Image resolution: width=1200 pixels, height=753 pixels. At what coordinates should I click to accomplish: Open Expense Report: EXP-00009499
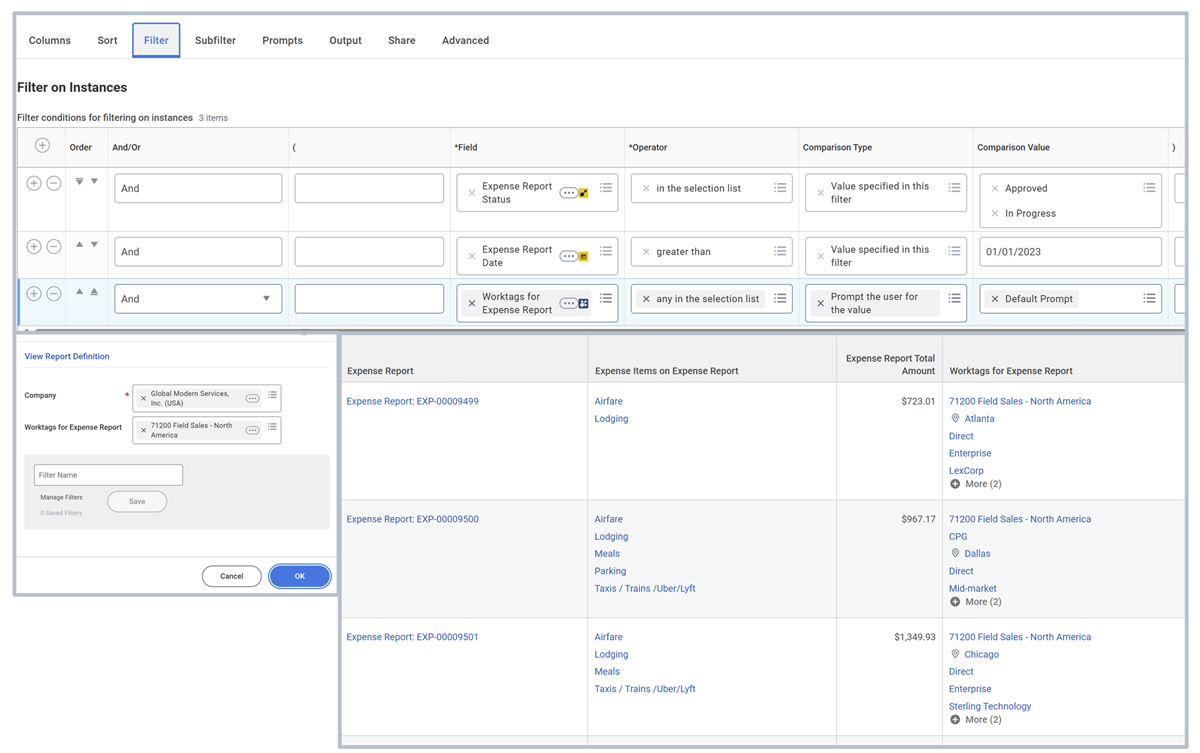(x=412, y=401)
